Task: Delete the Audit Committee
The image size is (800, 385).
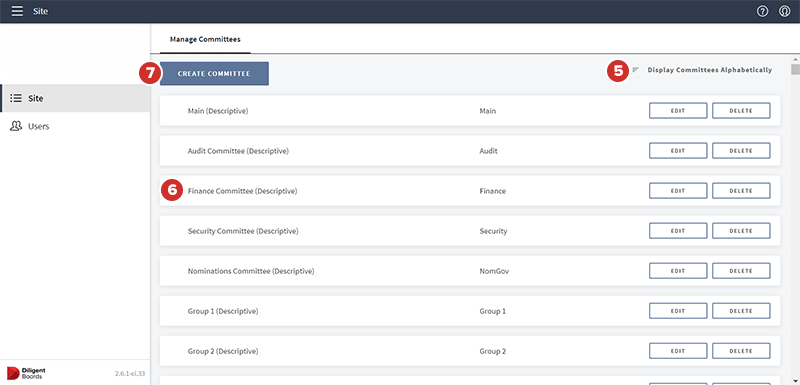Action: click(741, 150)
